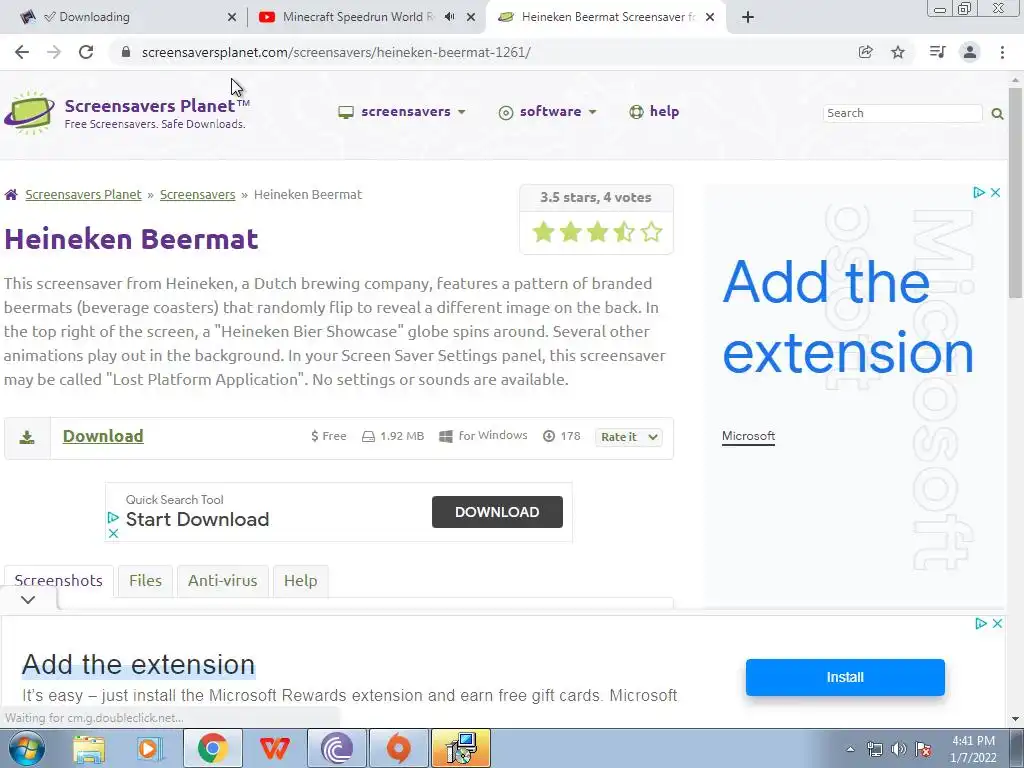Click the search magnifier icon

[x=997, y=114]
